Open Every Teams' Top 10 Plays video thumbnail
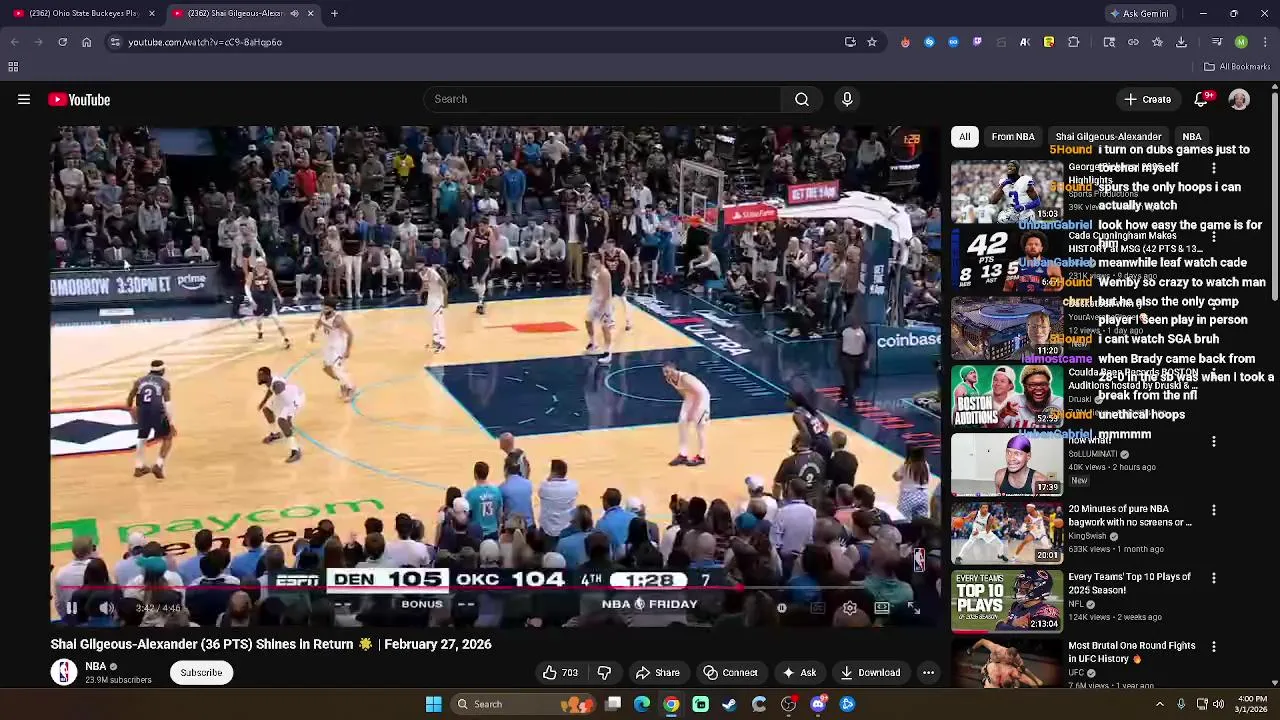This screenshot has height=720, width=1280. point(1006,601)
